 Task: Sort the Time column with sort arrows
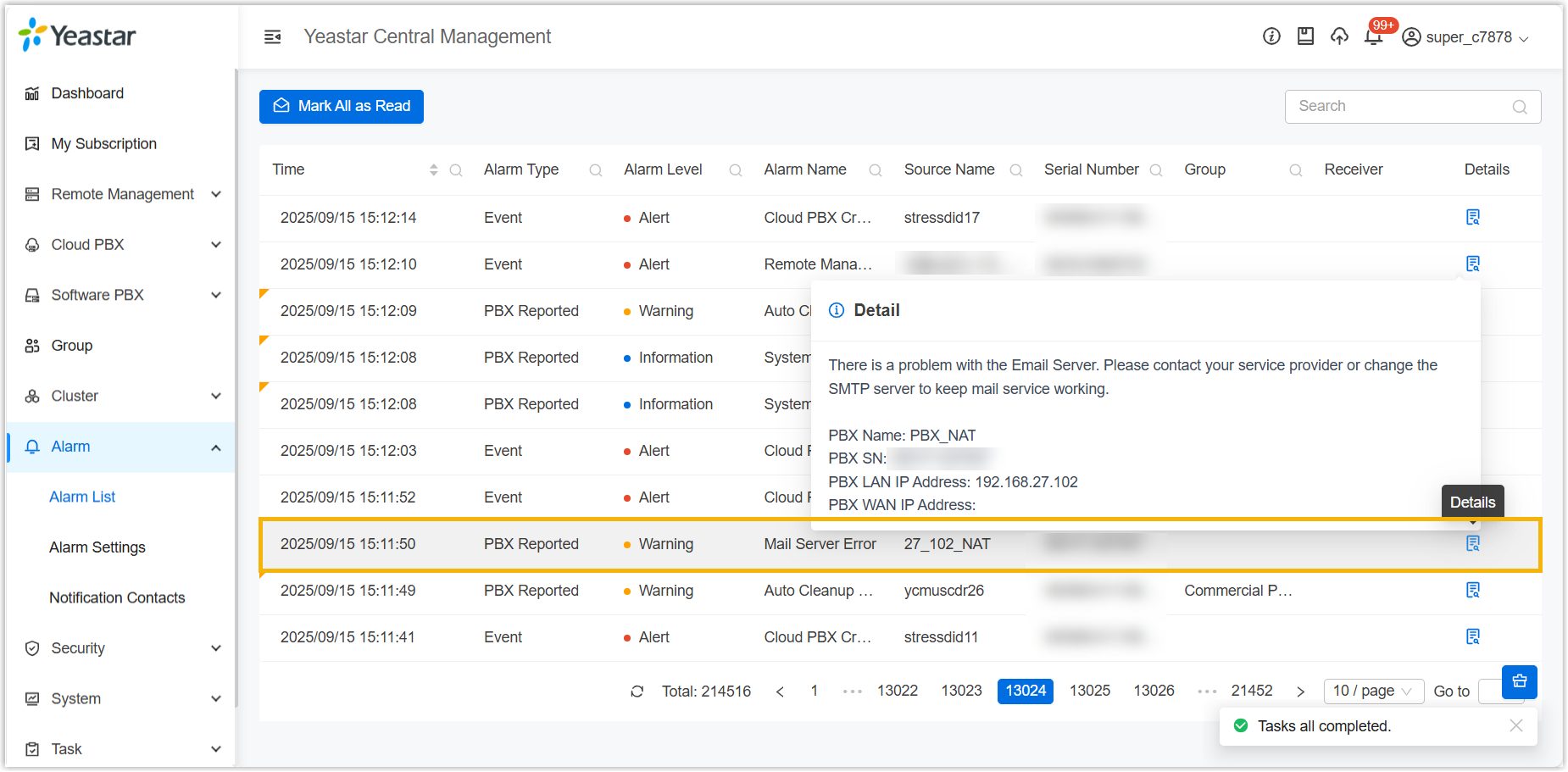434,170
